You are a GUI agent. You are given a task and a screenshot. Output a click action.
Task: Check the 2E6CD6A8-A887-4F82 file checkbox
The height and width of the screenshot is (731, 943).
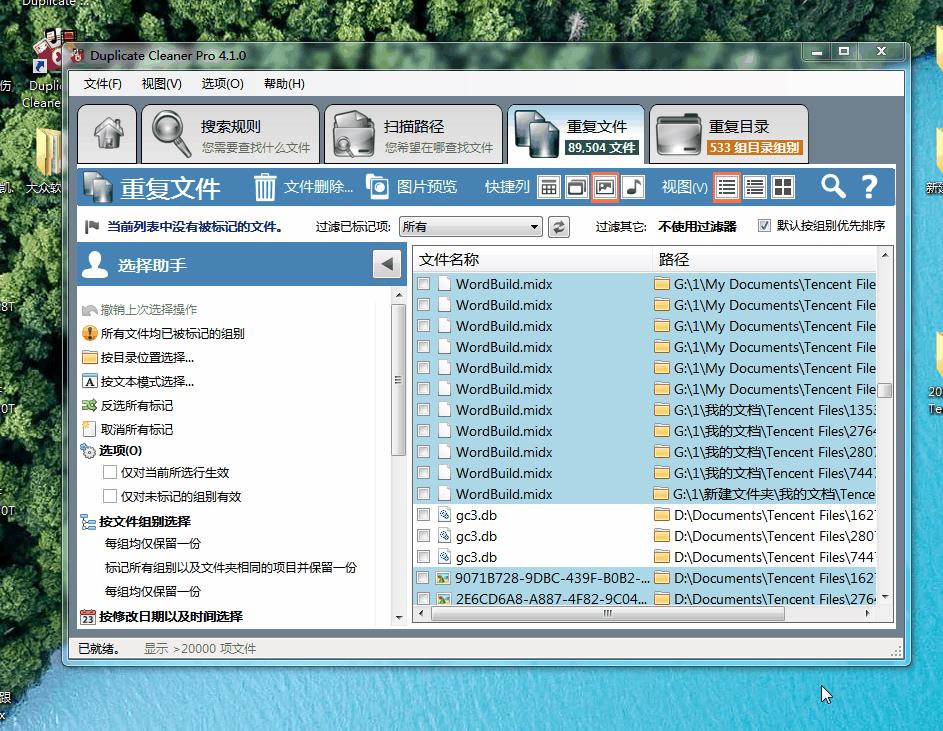(424, 599)
